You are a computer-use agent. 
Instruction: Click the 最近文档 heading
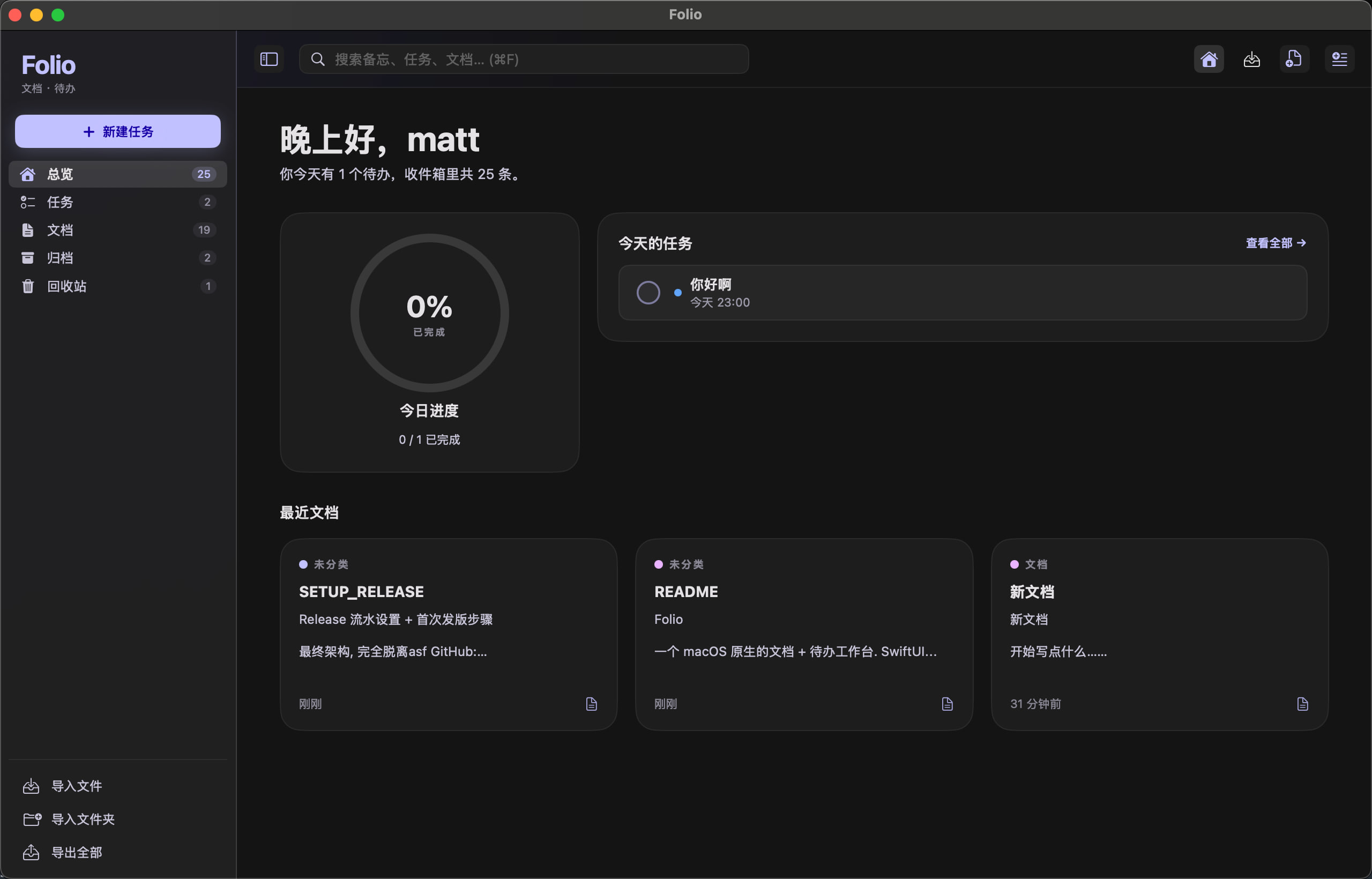(309, 512)
